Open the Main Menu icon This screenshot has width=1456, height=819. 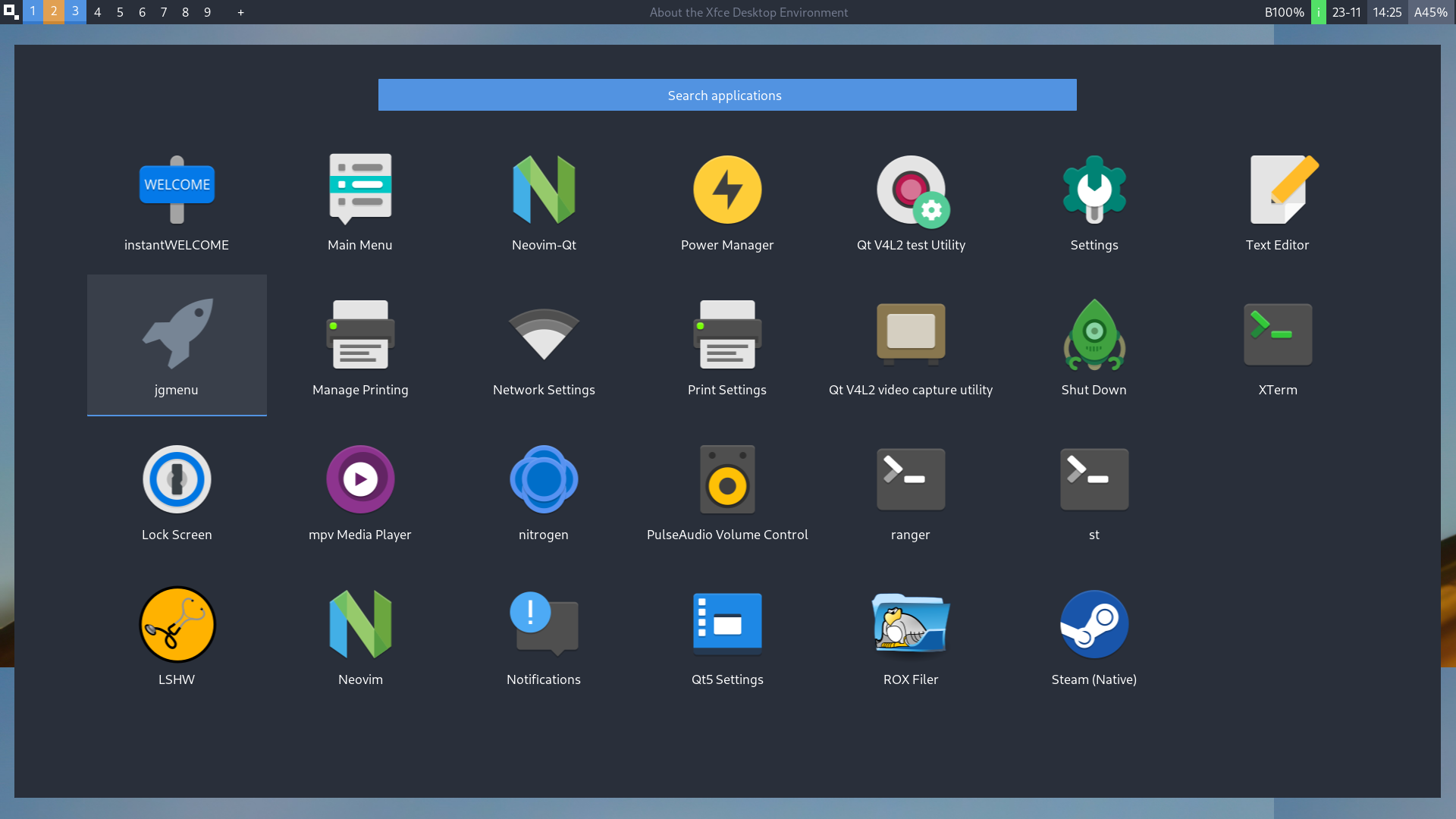click(360, 190)
